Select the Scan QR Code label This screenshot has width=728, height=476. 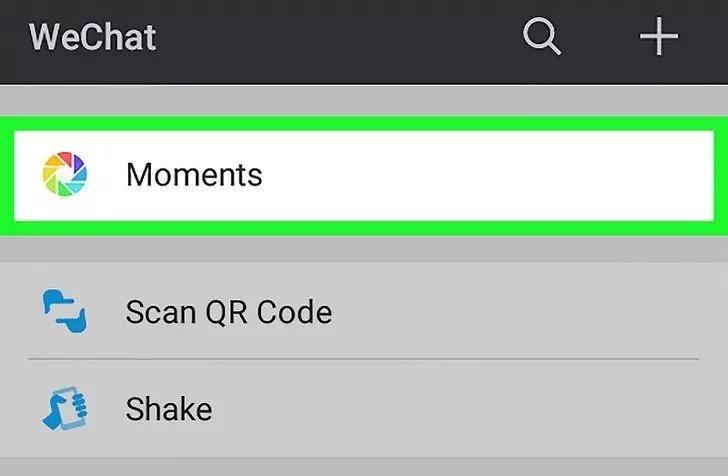(228, 312)
